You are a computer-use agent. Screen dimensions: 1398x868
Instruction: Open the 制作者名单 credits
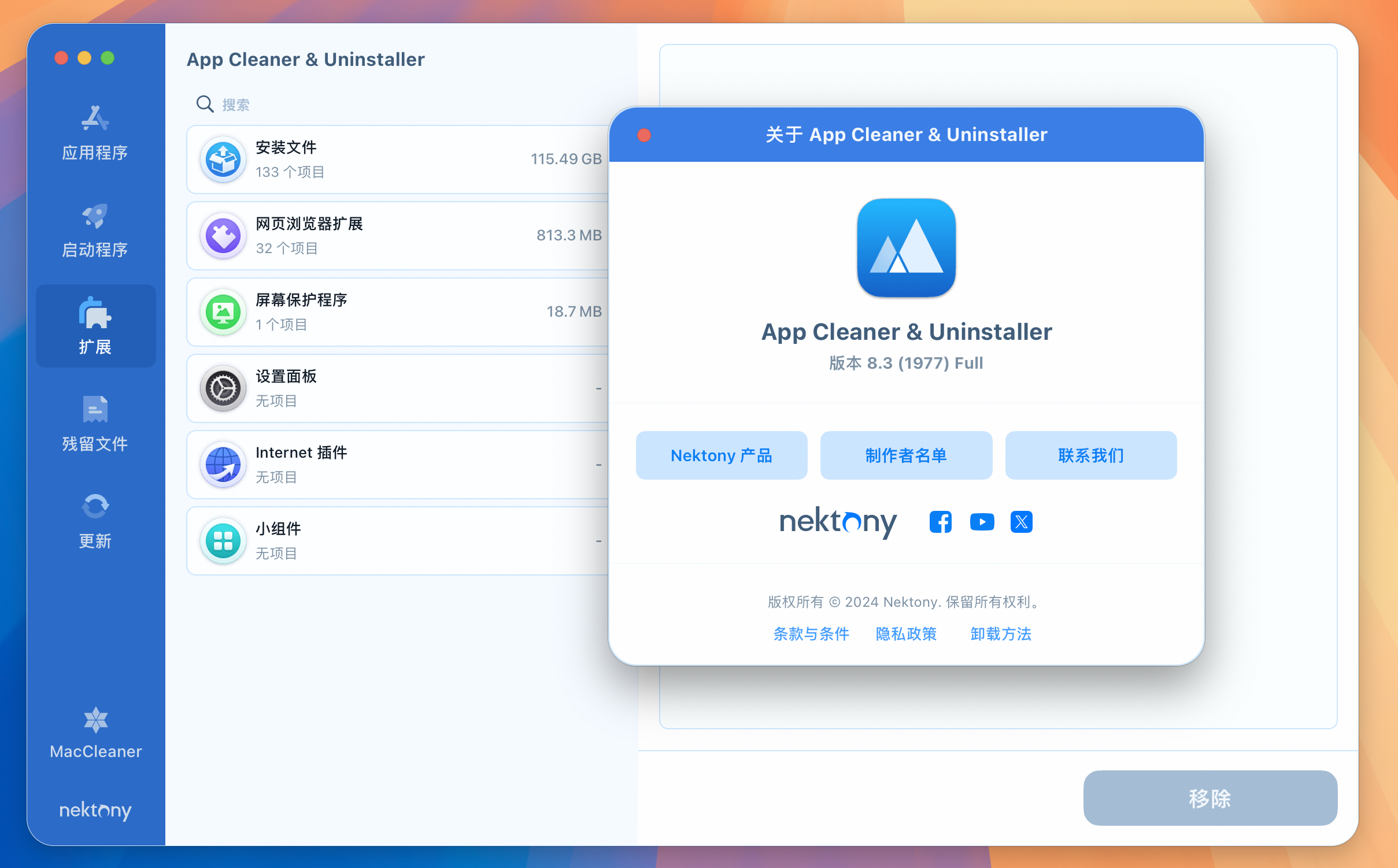tap(906, 455)
